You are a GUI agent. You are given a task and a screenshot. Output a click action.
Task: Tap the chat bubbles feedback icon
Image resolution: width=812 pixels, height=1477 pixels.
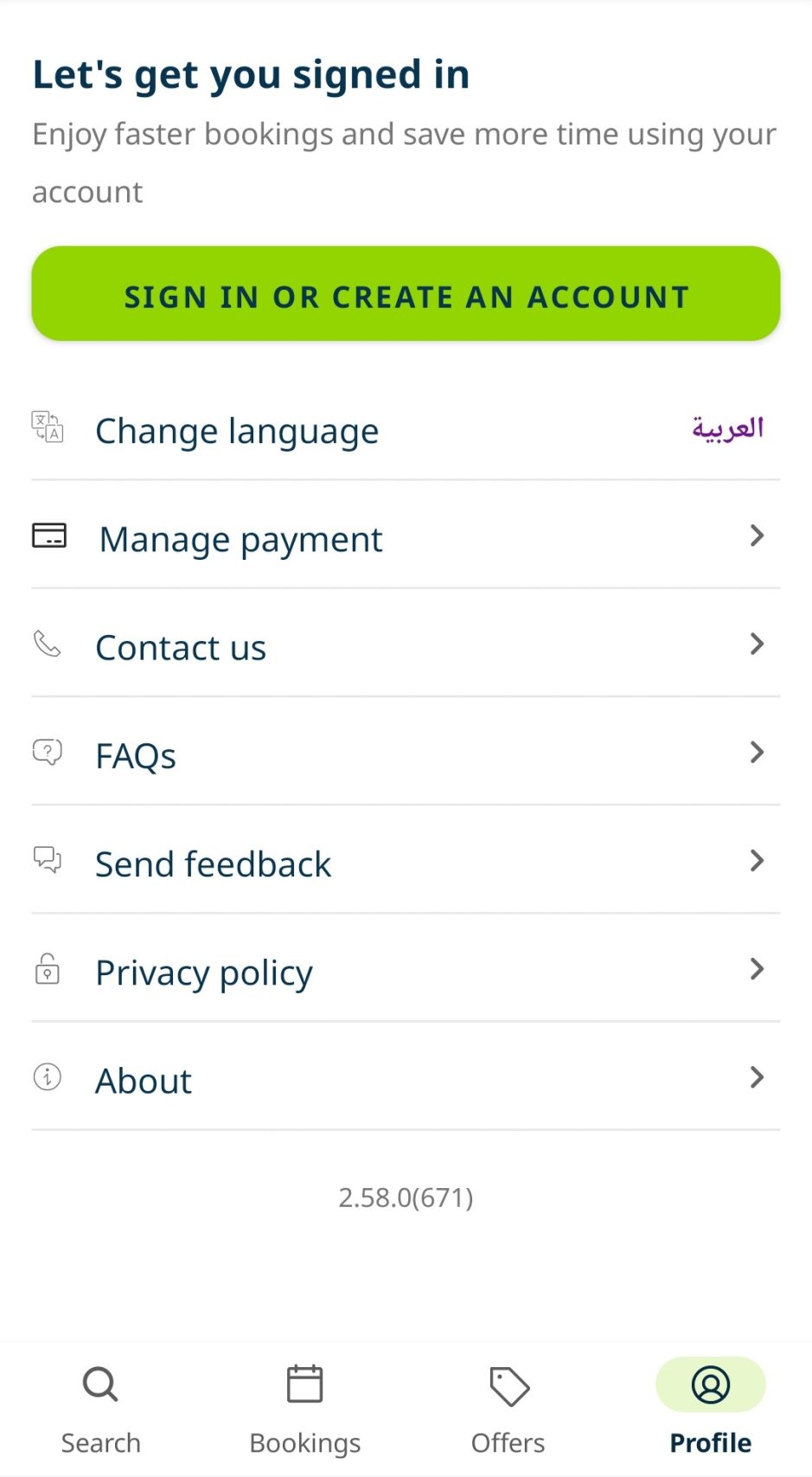point(48,860)
